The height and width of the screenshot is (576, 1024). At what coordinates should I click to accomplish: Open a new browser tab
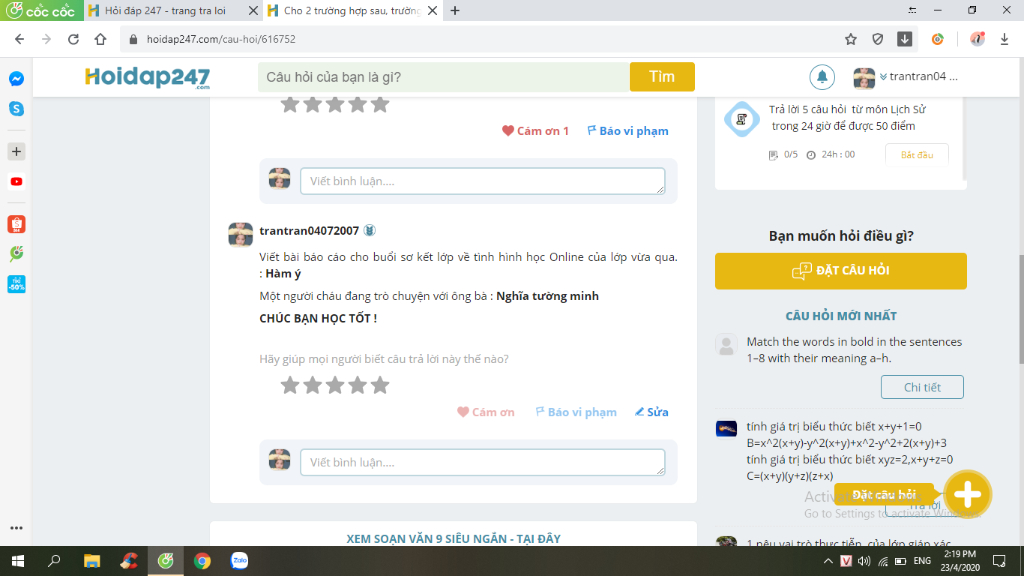point(455,10)
